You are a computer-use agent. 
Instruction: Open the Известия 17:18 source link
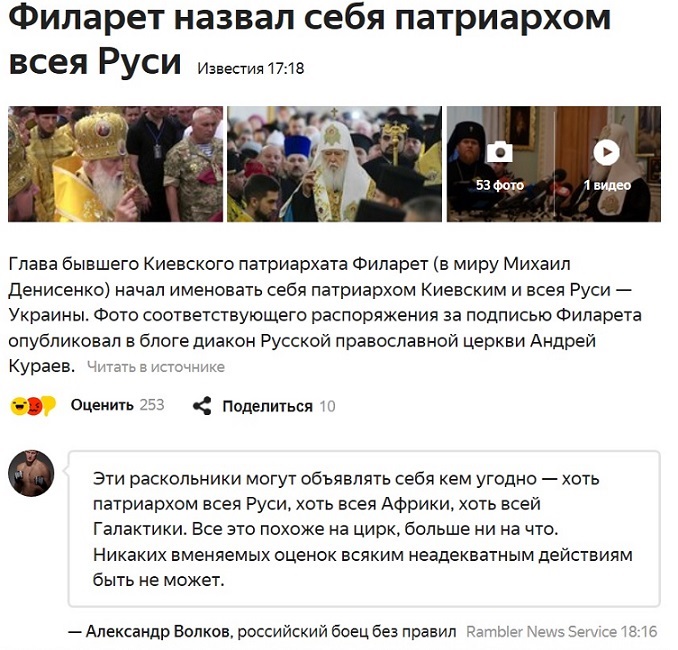[x=251, y=69]
